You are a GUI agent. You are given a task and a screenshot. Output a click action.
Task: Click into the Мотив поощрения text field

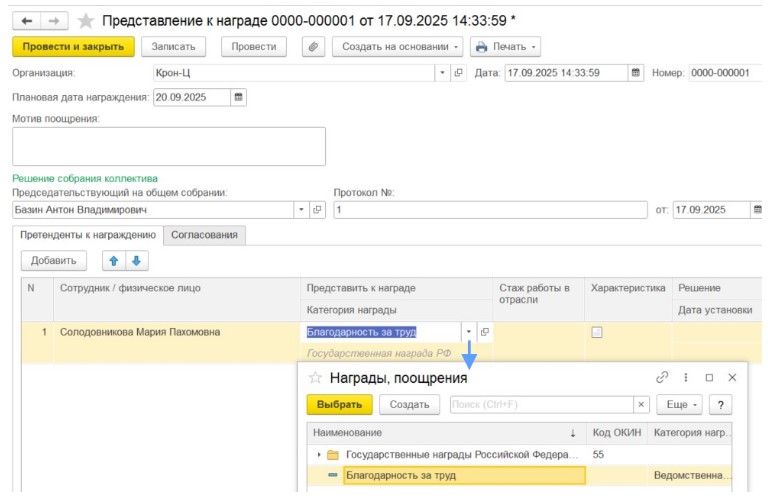[168, 146]
